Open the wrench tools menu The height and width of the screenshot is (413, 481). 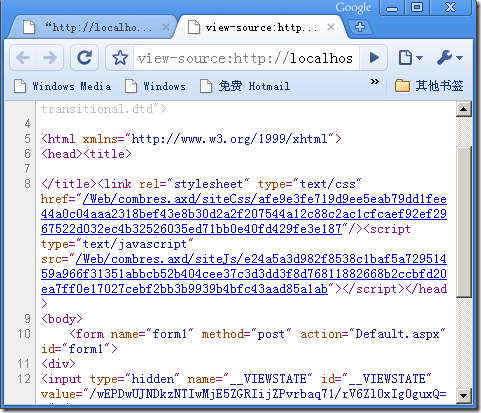point(449,58)
